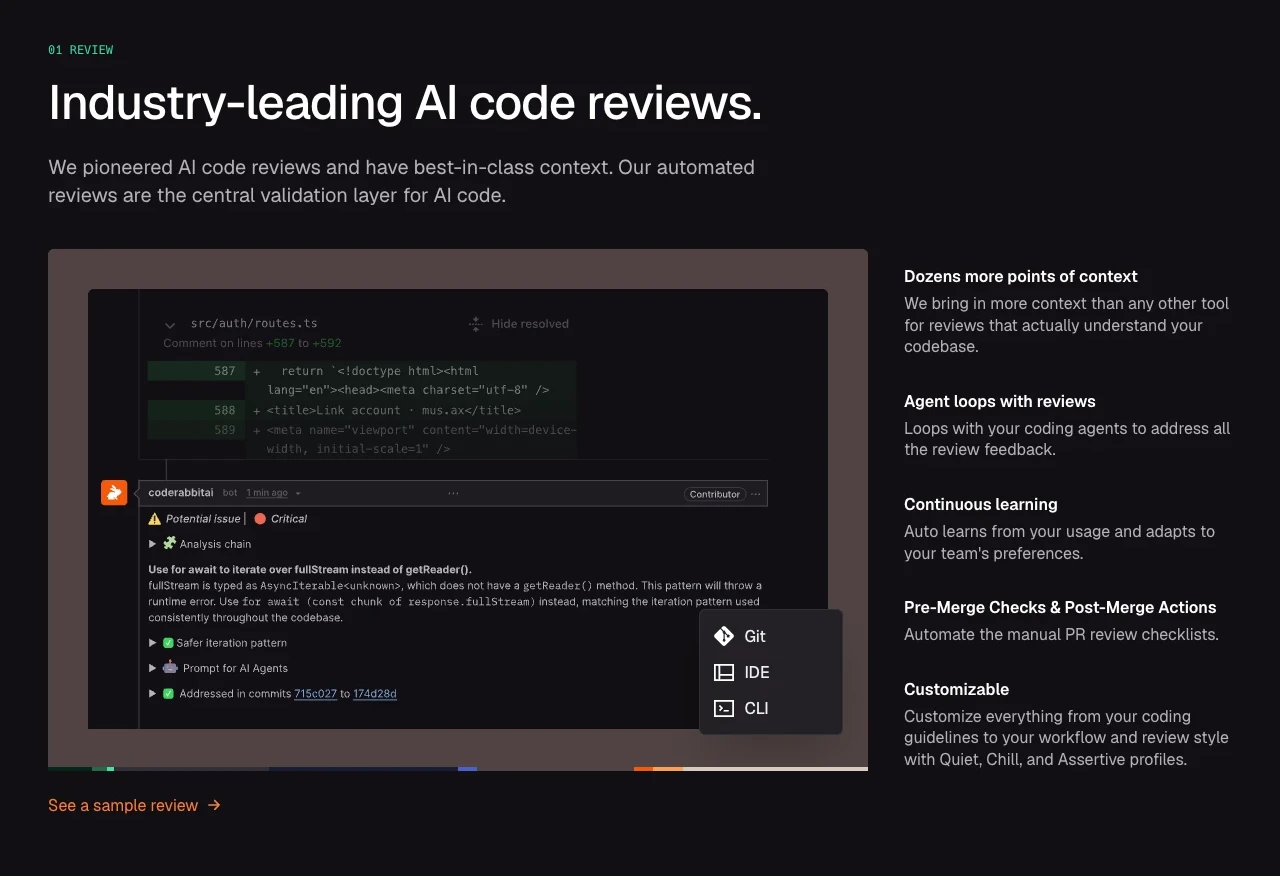The height and width of the screenshot is (876, 1280).
Task: Click the Continuous learning heading
Action: (x=981, y=505)
